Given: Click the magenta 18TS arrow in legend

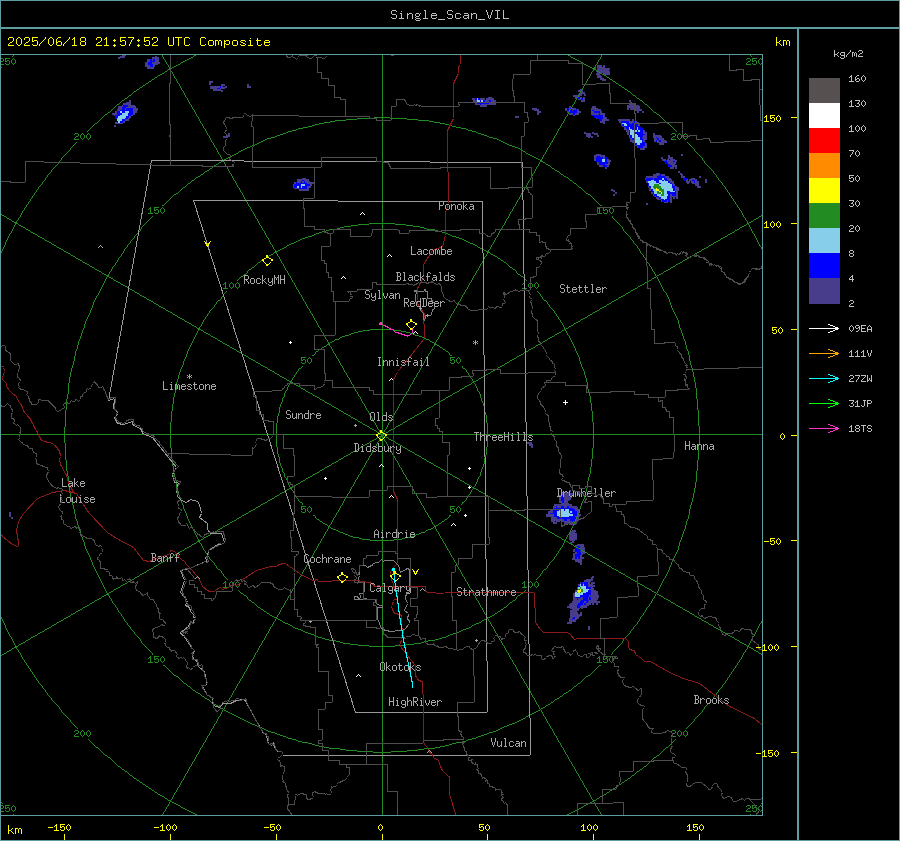Looking at the screenshot, I should (824, 428).
